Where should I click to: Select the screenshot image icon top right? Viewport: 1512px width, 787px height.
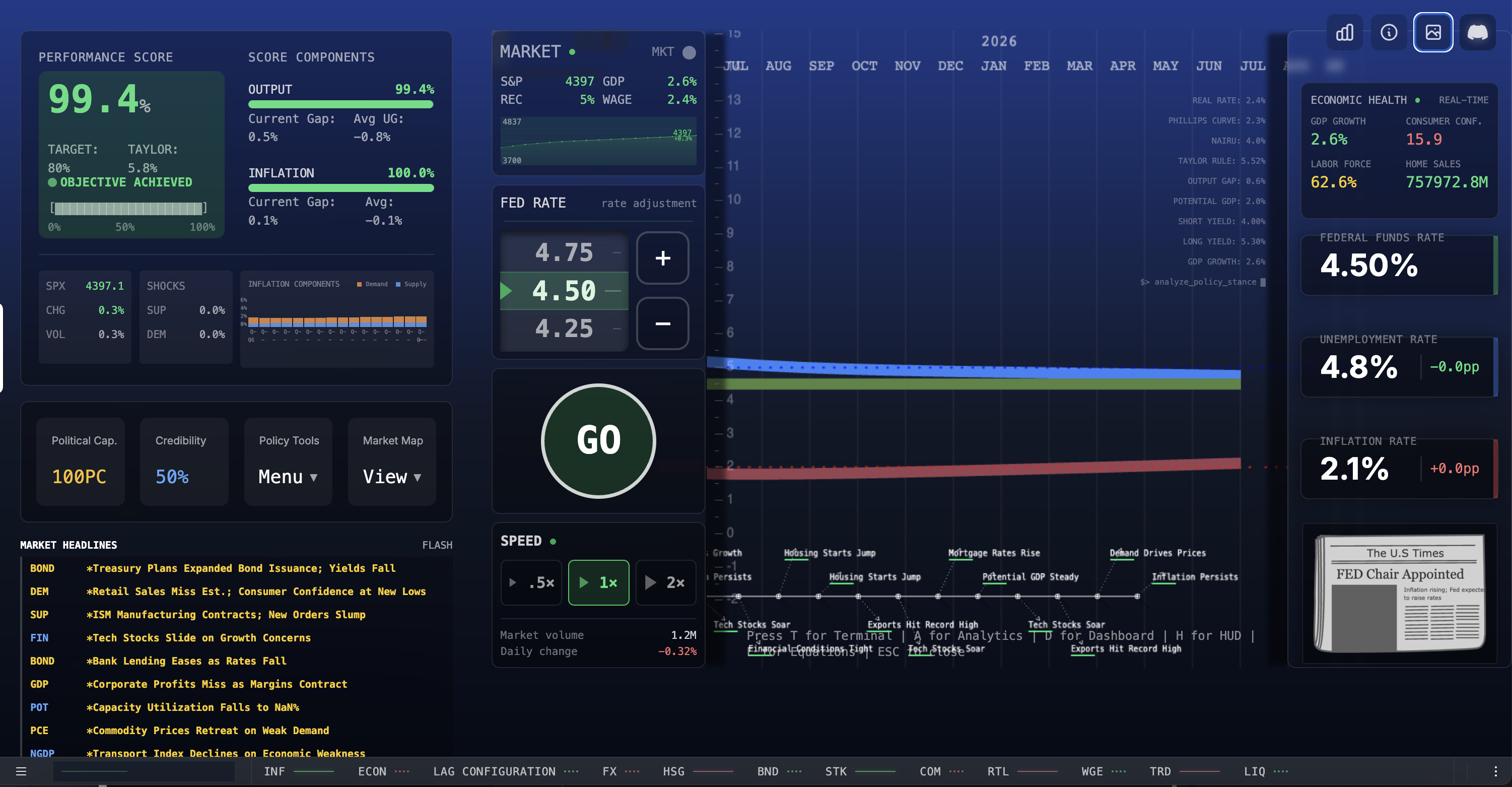(1433, 32)
